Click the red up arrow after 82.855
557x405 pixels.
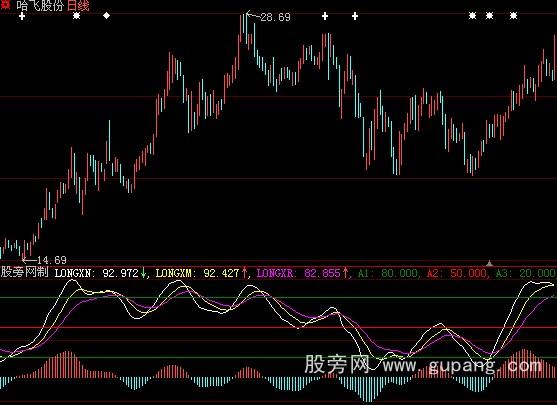point(345,273)
